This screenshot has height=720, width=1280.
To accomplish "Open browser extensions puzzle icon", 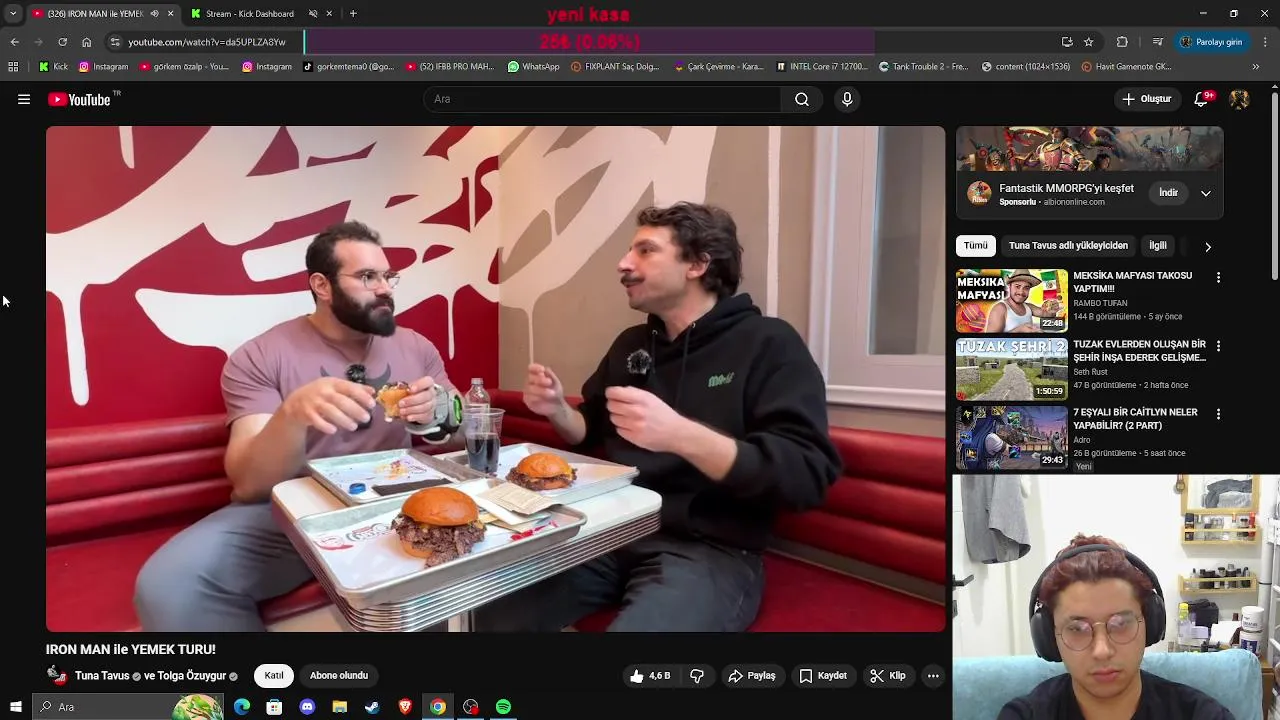I will (x=1122, y=42).
